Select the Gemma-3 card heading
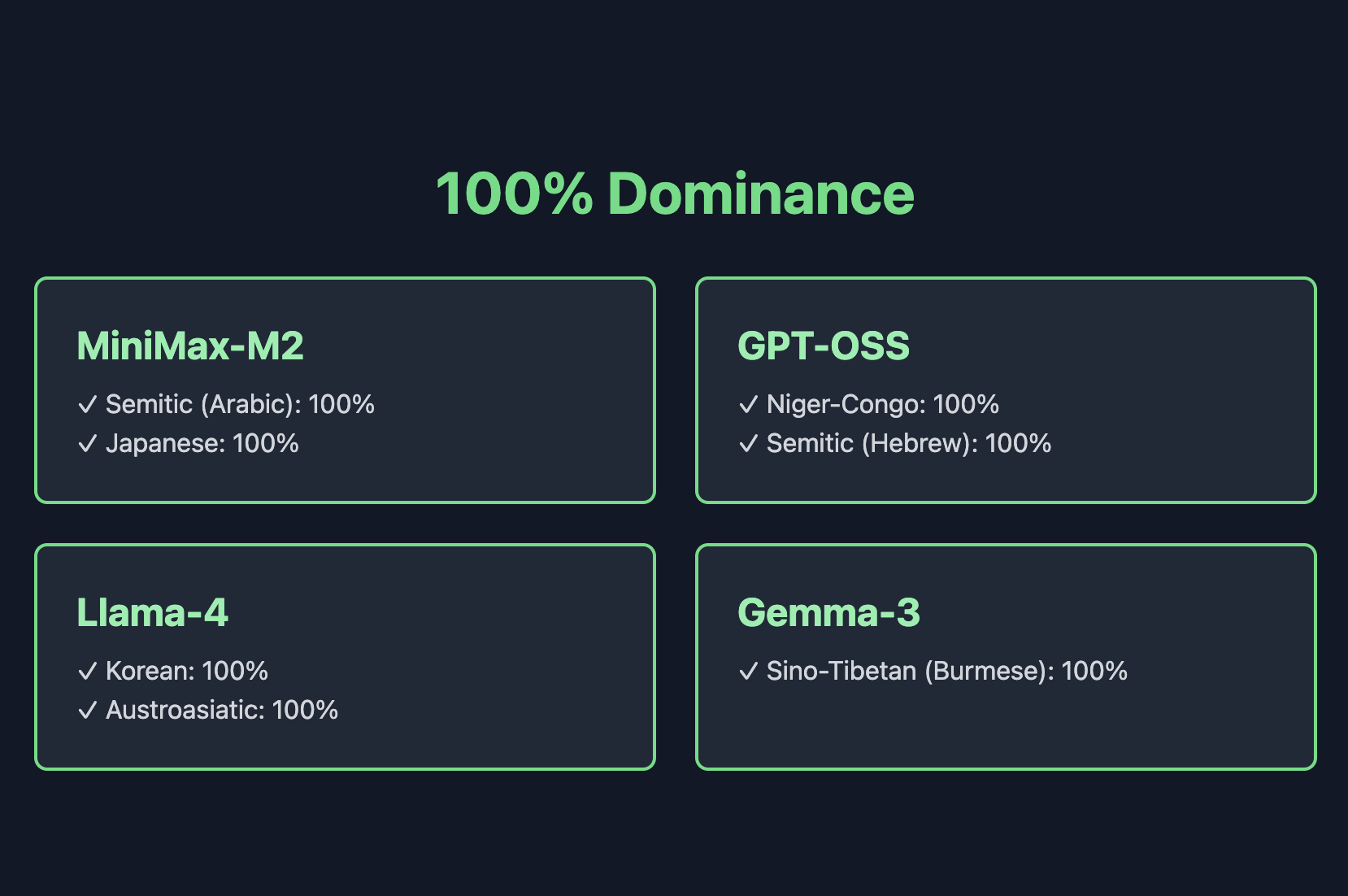Image resolution: width=1348 pixels, height=896 pixels. pyautogui.click(x=828, y=612)
